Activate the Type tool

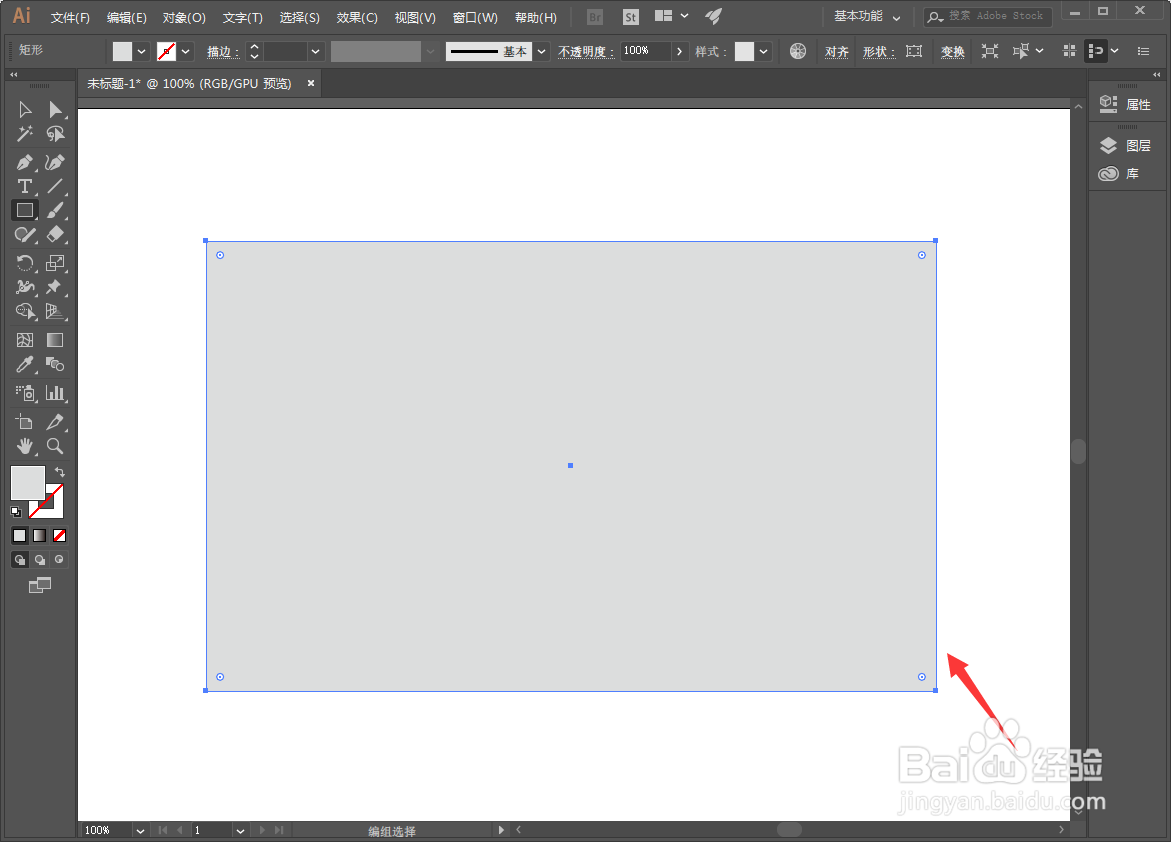pos(25,186)
